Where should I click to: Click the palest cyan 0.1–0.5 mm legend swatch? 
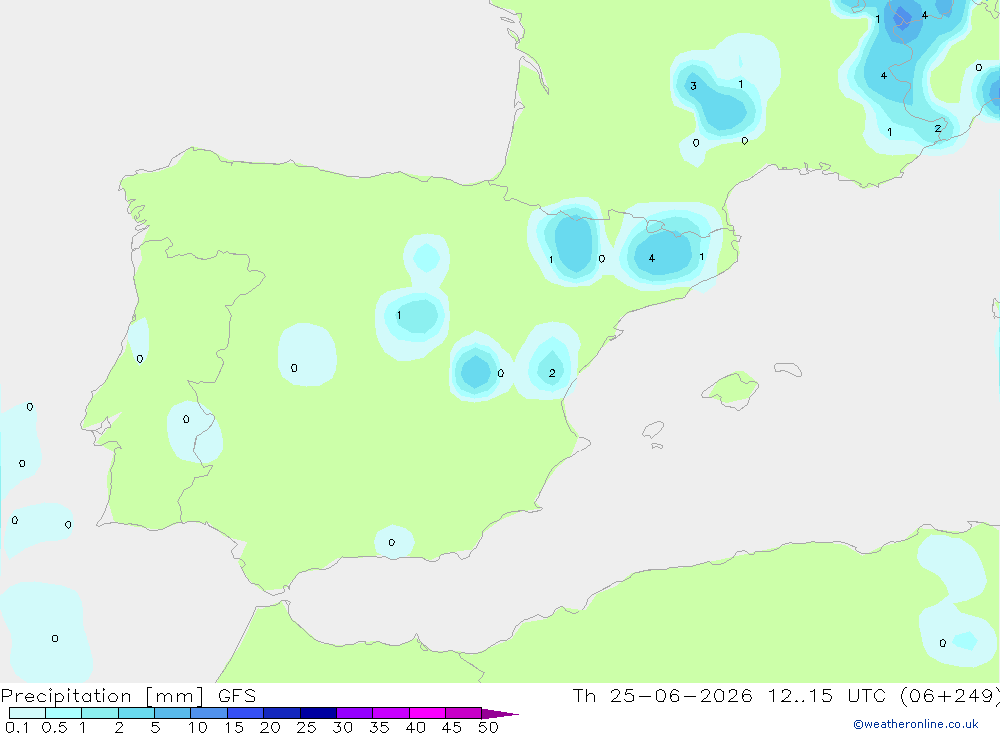coord(27,713)
